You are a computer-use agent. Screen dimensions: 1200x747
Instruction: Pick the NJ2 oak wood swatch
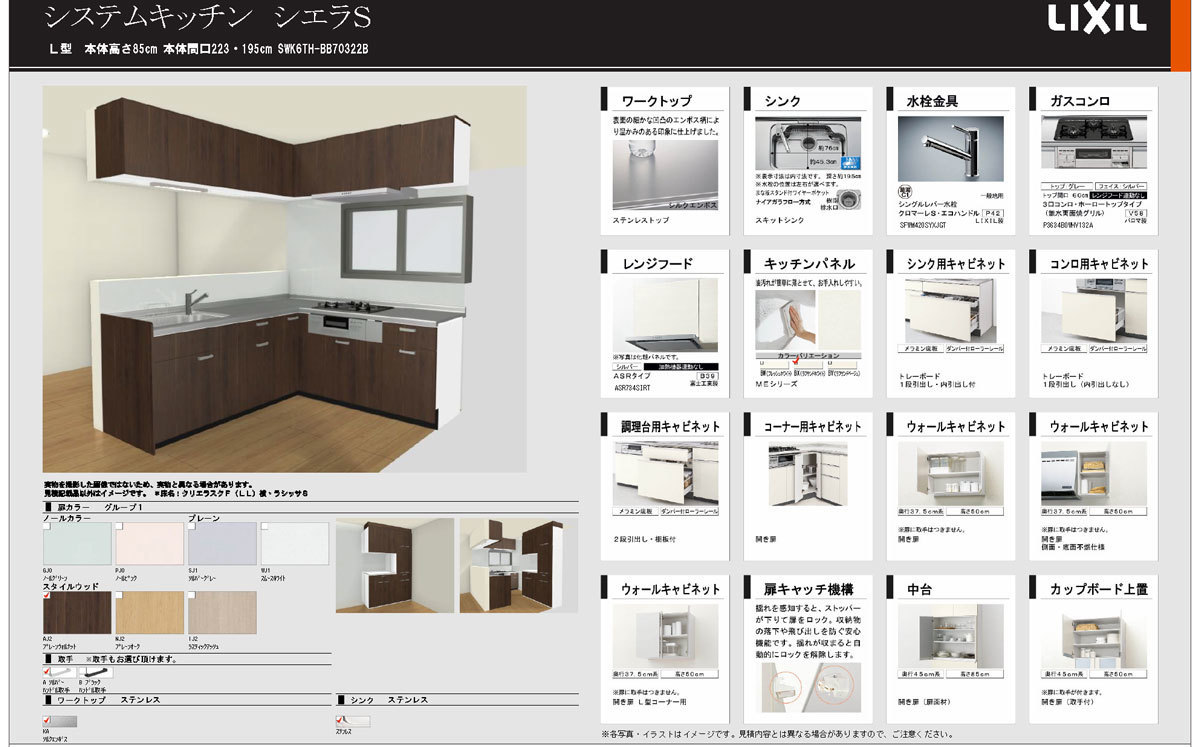[150, 612]
